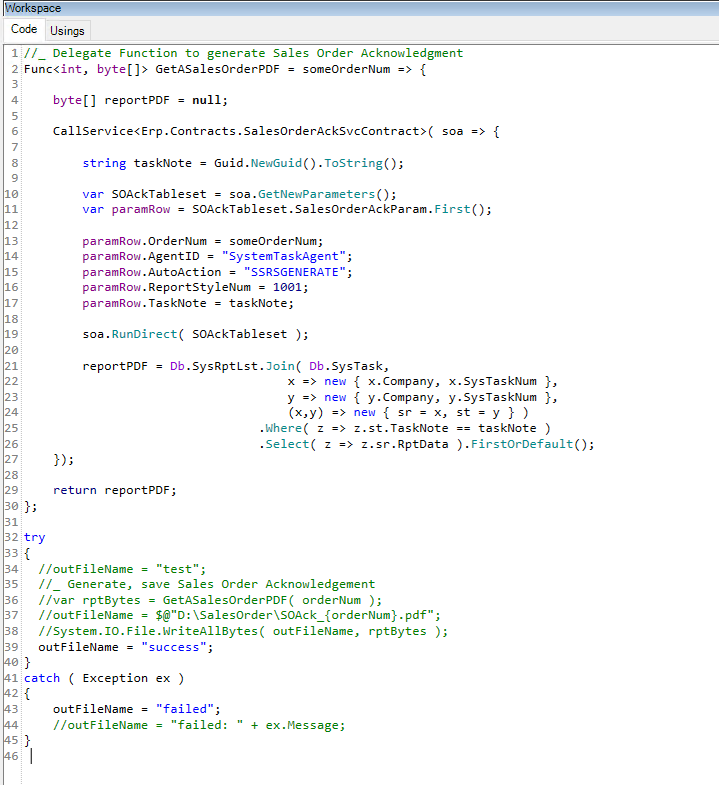Click the '.Where(' clause line
The width and height of the screenshot is (719, 785).
pos(404,429)
